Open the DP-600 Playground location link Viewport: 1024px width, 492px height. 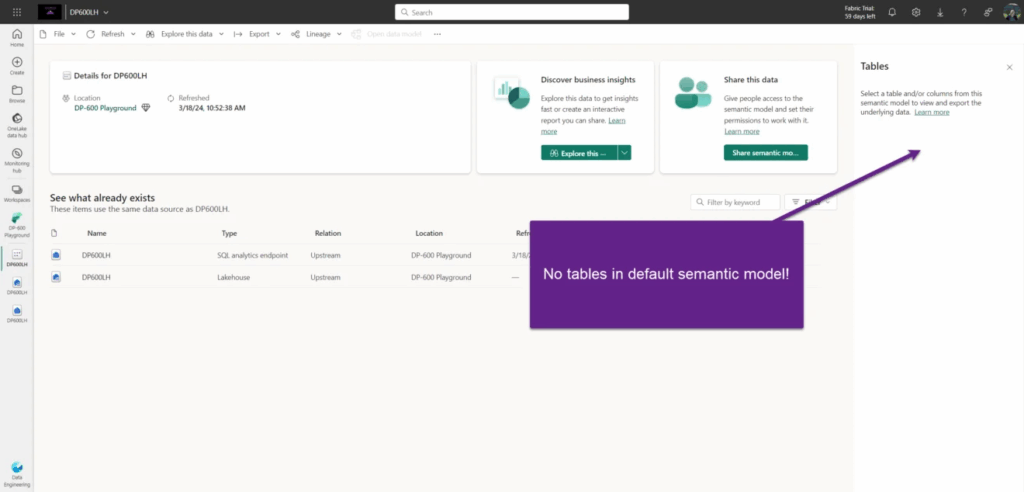tap(105, 108)
